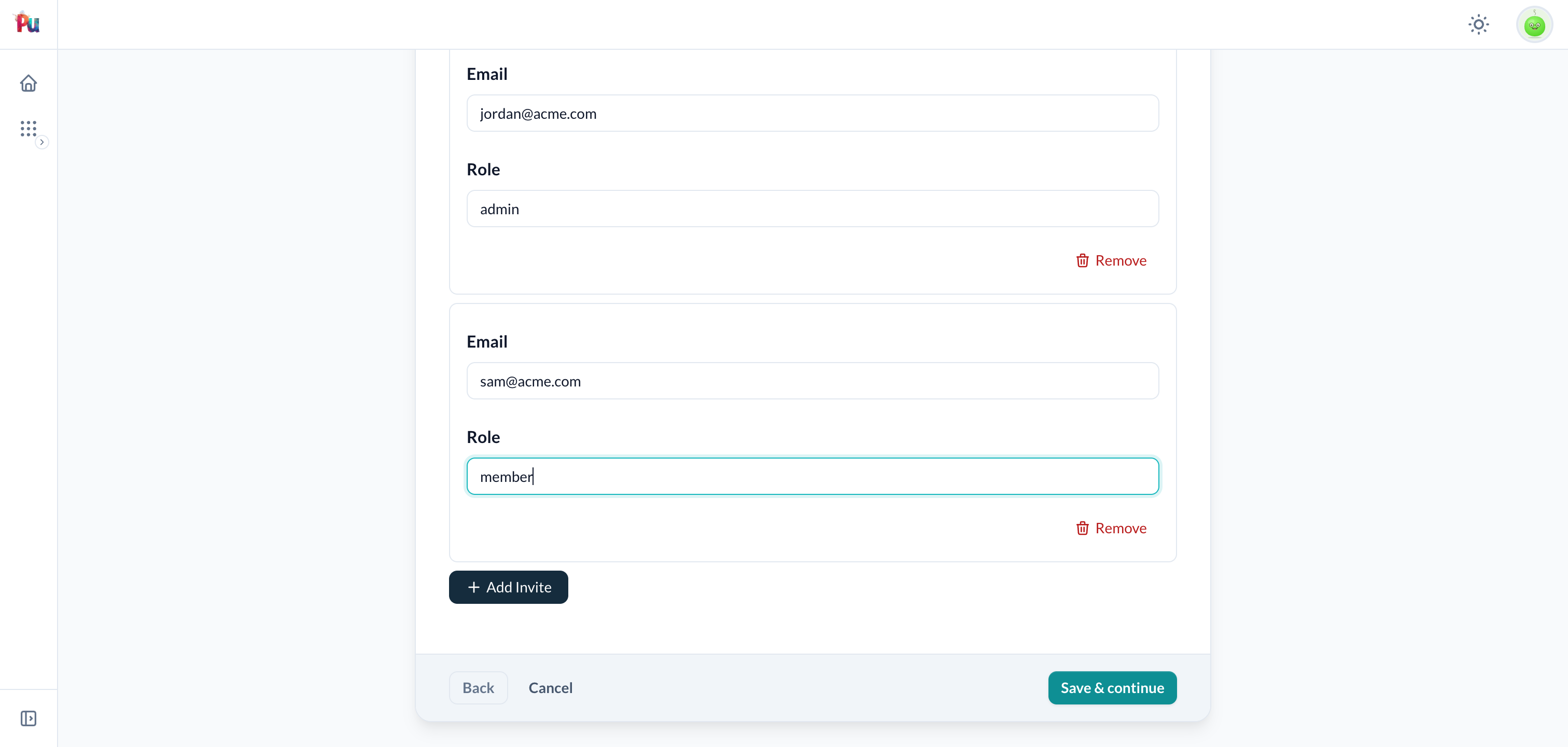This screenshot has height=747, width=1568.
Task: Expand the sidebar with the small chevron
Action: pos(41,142)
